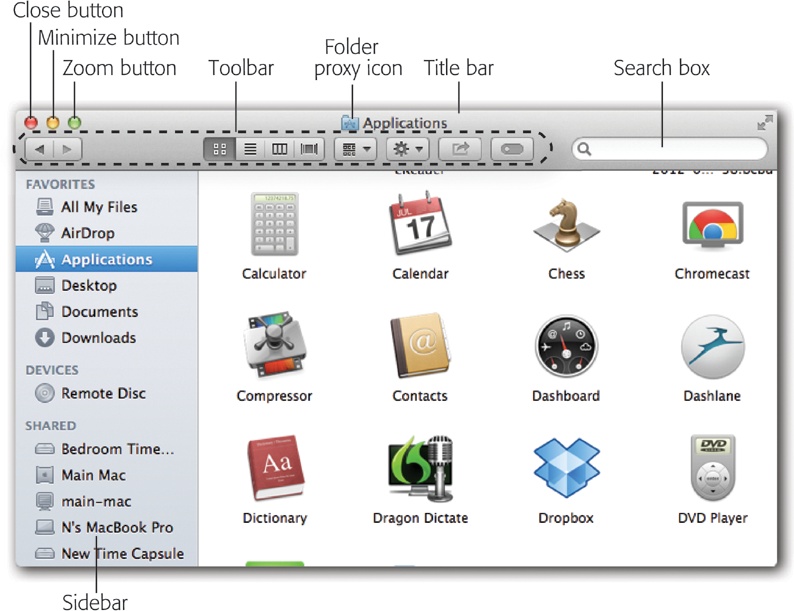Open the DVD Player app icon

tap(712, 468)
